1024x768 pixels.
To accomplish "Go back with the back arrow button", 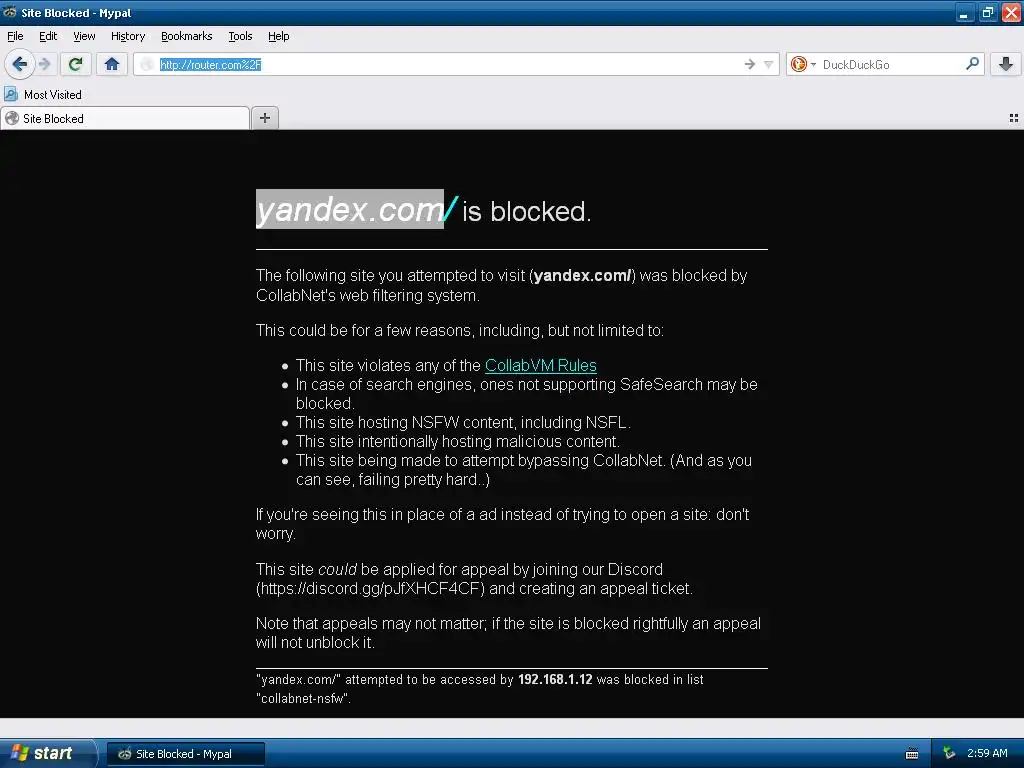I will 20,64.
